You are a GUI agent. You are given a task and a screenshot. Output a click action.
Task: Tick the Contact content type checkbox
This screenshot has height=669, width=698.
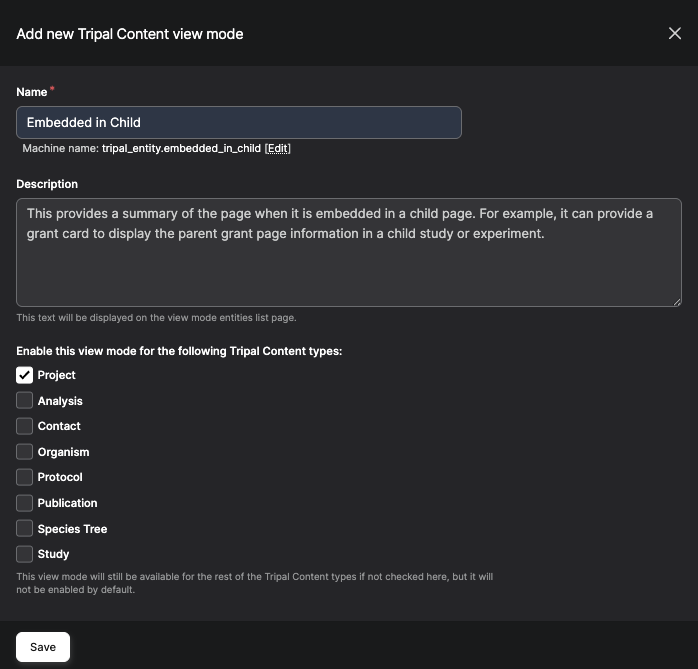pyautogui.click(x=24, y=426)
